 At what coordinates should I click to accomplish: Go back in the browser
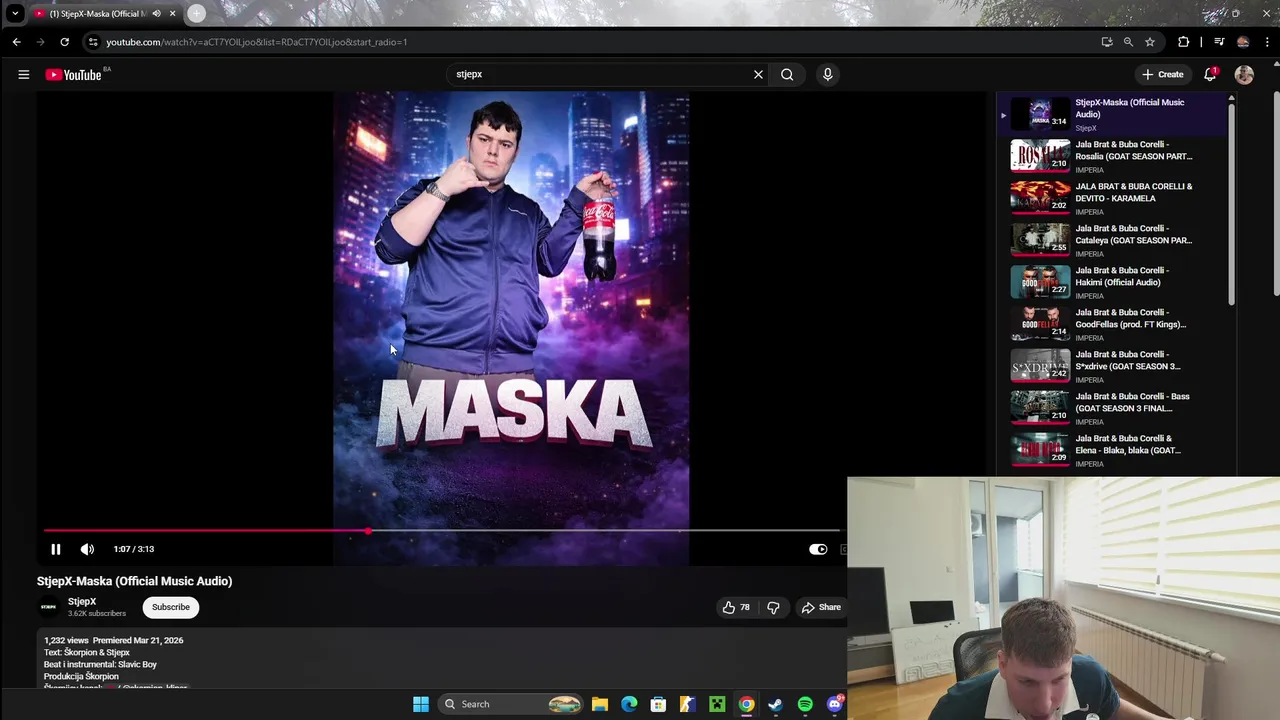pyautogui.click(x=16, y=42)
